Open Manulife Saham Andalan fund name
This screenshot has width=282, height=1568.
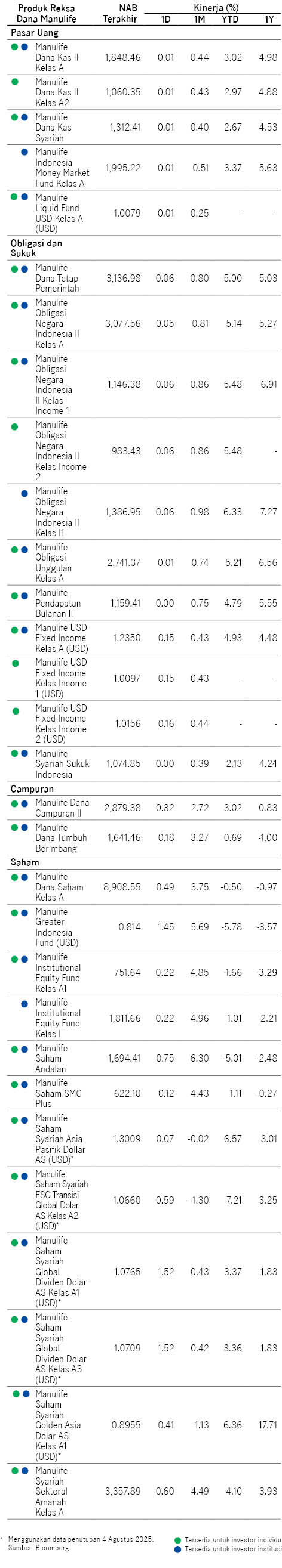point(51,1058)
